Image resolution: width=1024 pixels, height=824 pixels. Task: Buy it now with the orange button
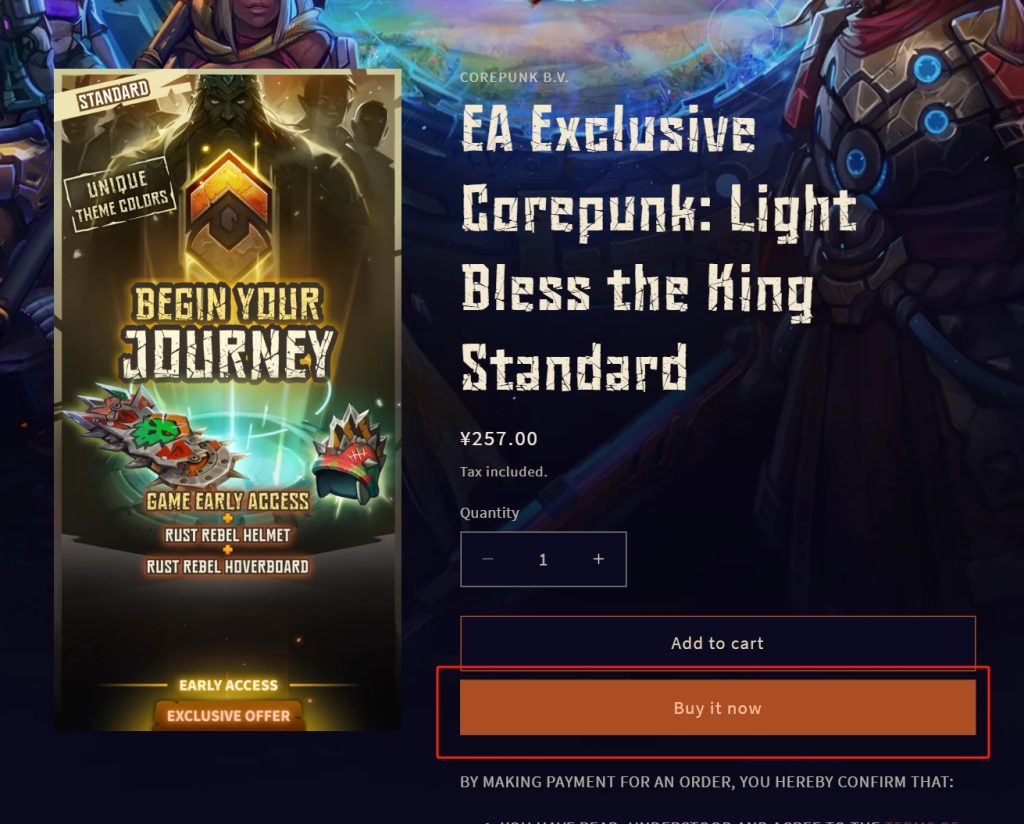[x=718, y=708]
